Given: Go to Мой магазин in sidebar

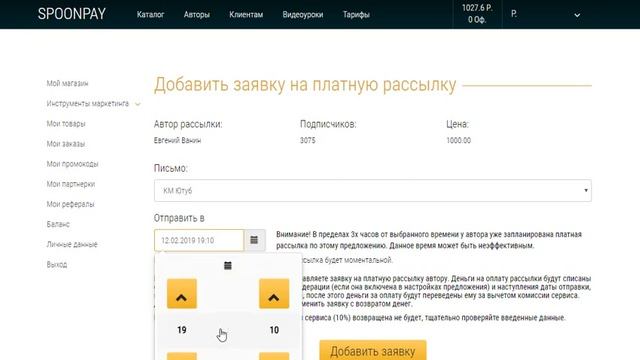Looking at the screenshot, I should pyautogui.click(x=67, y=83).
